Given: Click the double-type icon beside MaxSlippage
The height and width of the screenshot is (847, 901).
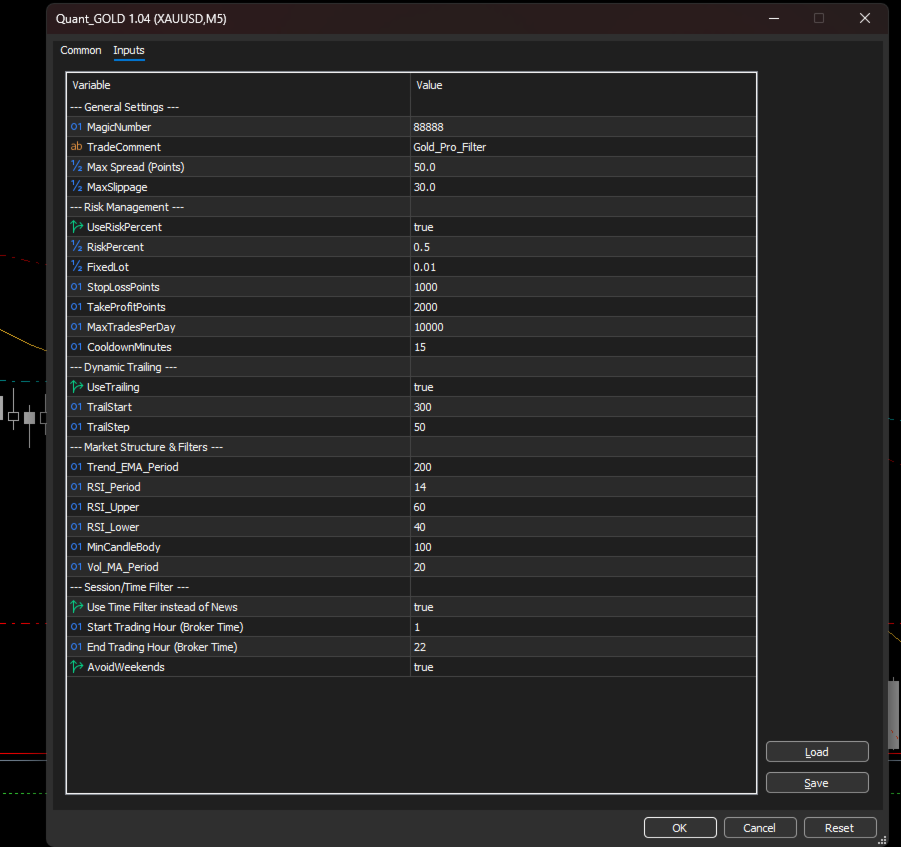Looking at the screenshot, I should pos(76,187).
